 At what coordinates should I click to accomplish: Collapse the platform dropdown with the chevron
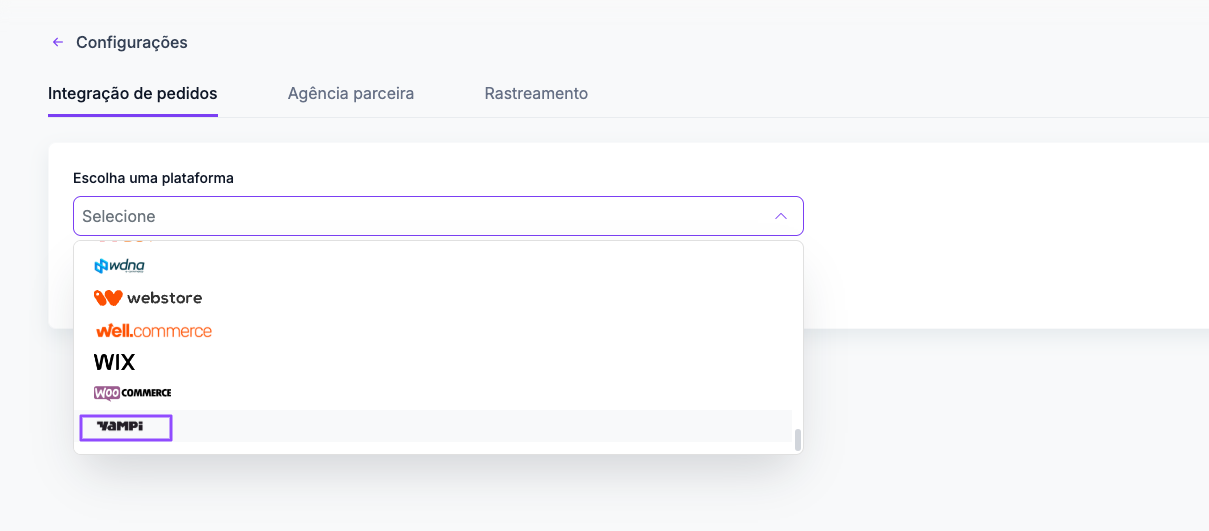pos(781,216)
